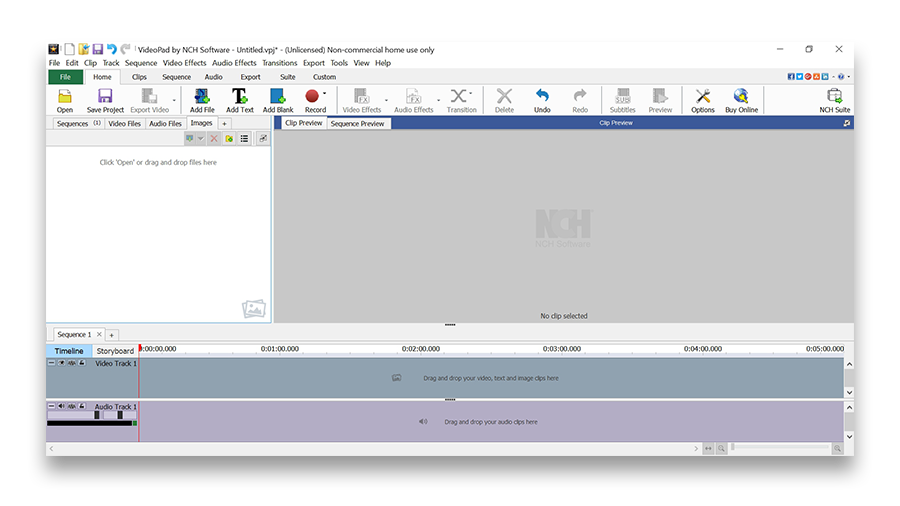Click the Video Effects FX icon
The width and height of the screenshot is (900, 506).
click(362, 96)
